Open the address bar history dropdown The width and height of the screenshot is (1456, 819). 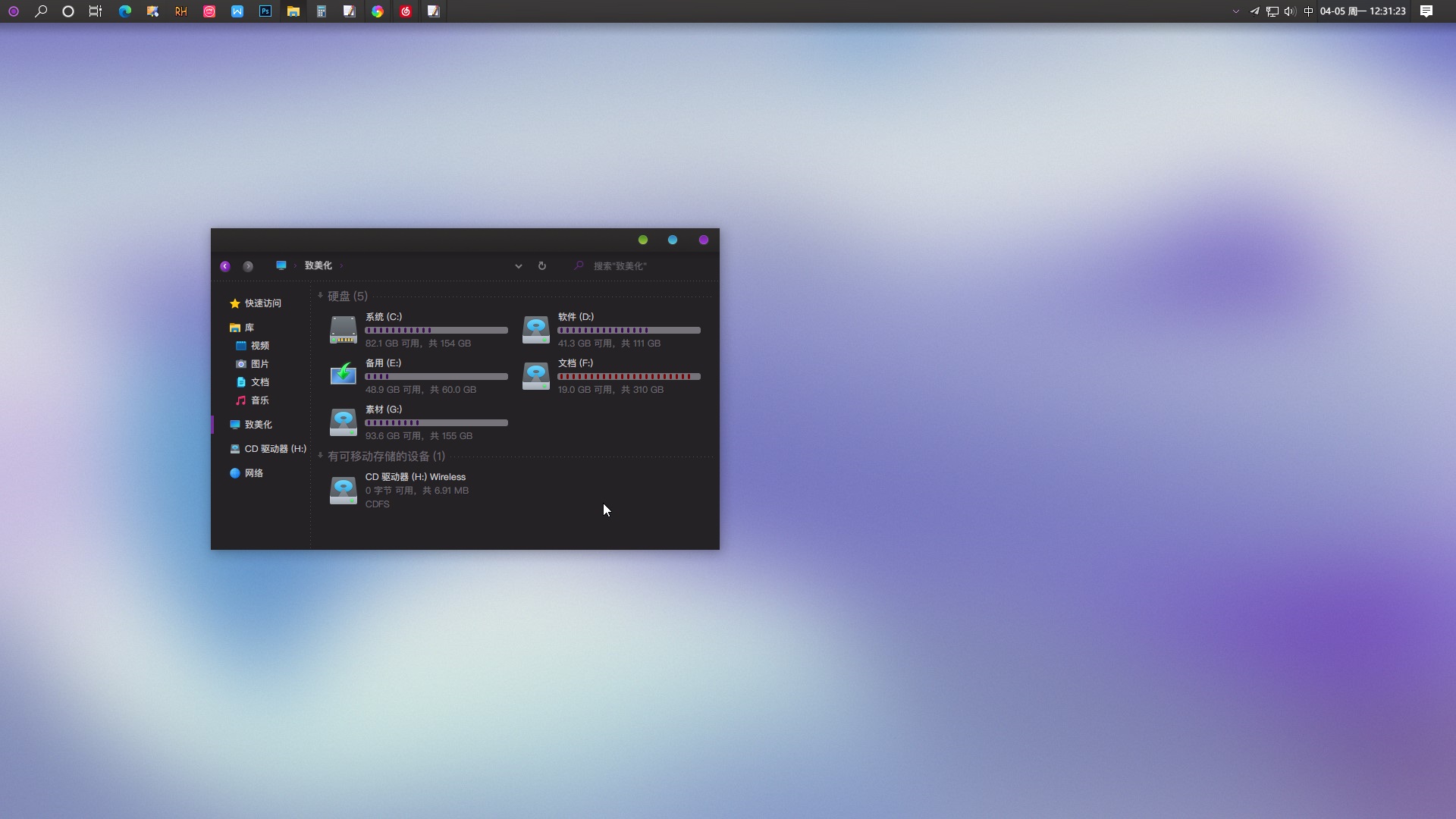pyautogui.click(x=519, y=266)
